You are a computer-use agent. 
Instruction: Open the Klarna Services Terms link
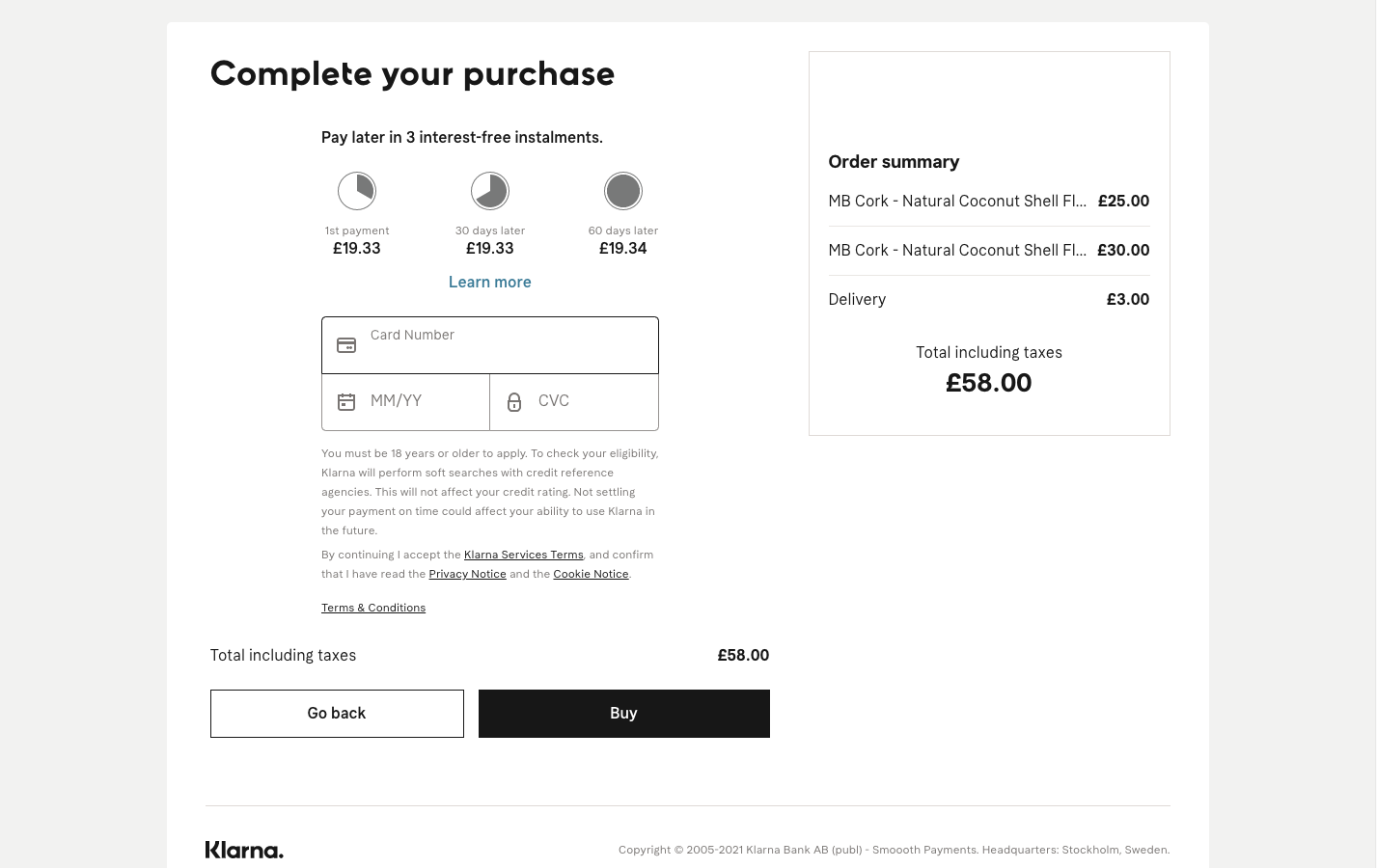pos(524,555)
